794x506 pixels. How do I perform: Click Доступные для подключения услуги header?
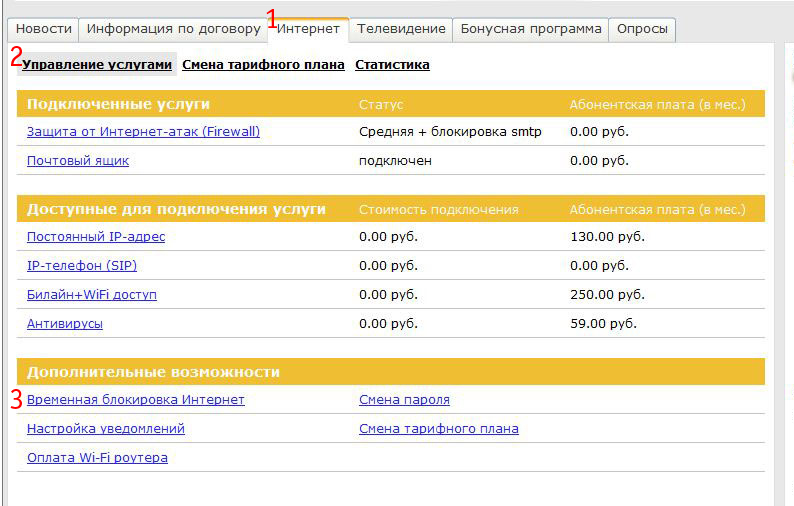pos(176,209)
